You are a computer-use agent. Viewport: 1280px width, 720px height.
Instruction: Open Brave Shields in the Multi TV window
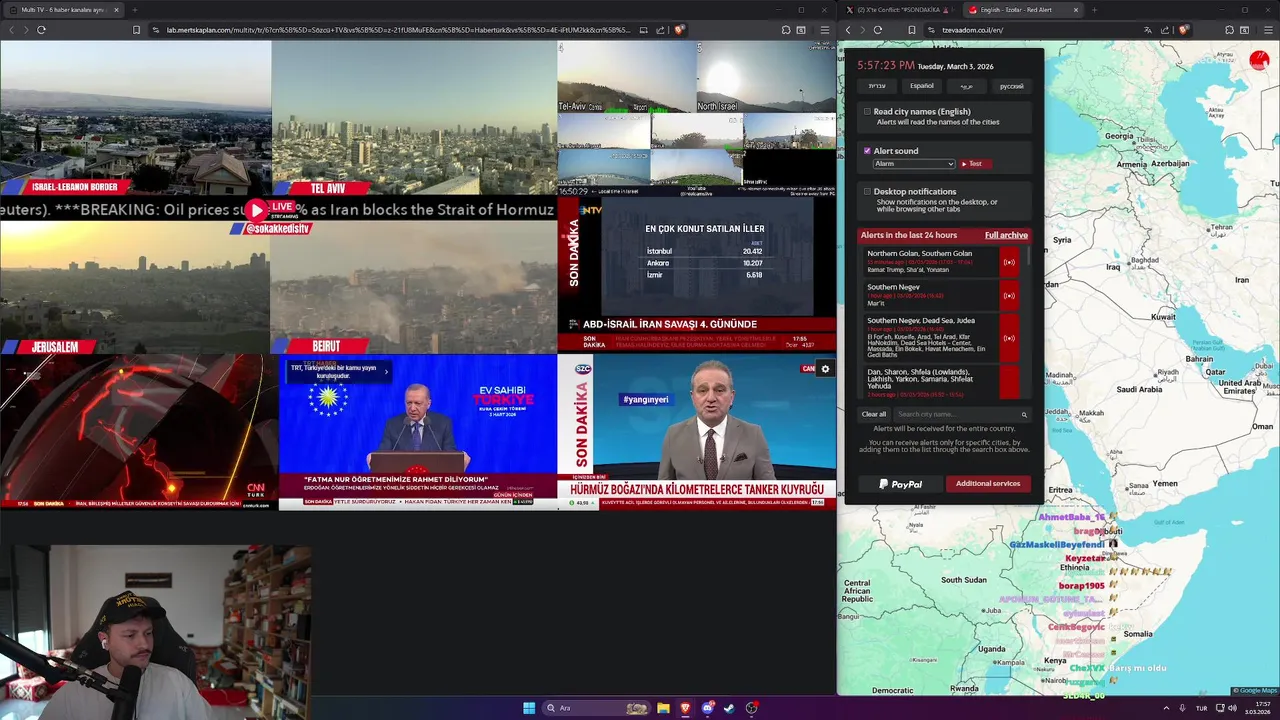click(x=679, y=30)
